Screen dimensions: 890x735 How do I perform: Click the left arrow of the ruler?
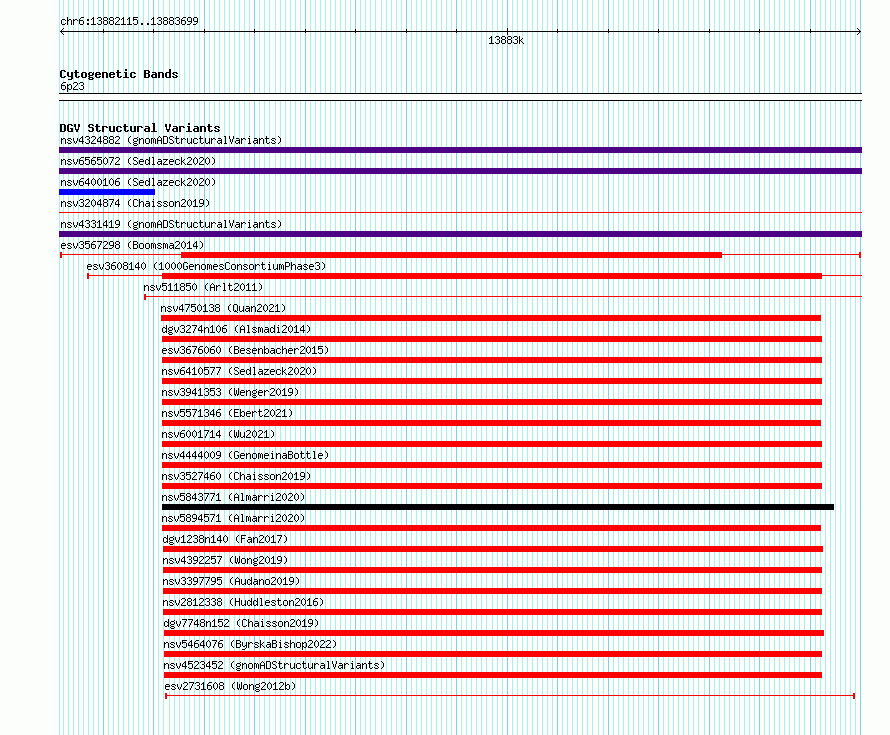click(x=62, y=32)
